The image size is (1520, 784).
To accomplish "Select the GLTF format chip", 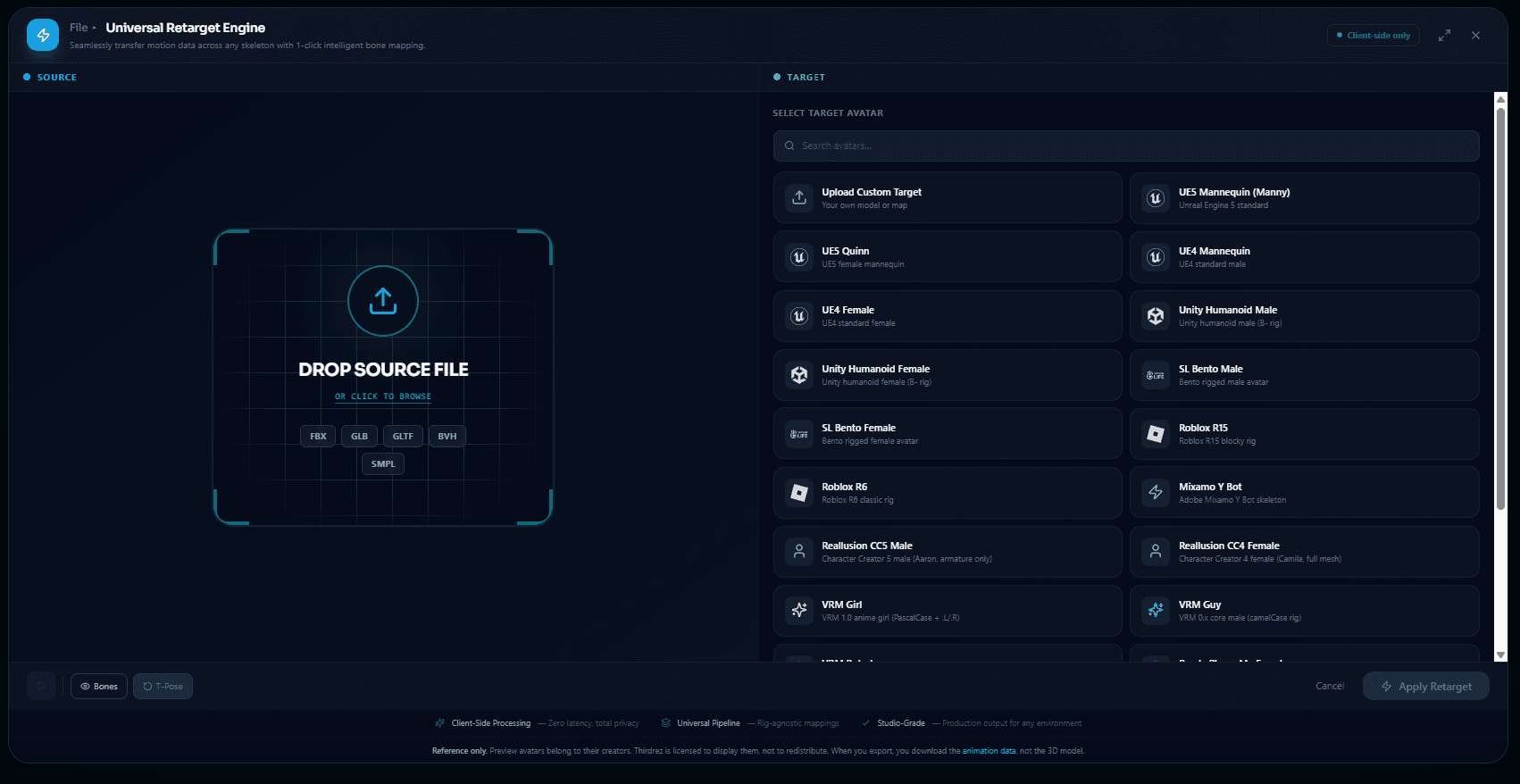I will tap(403, 436).
